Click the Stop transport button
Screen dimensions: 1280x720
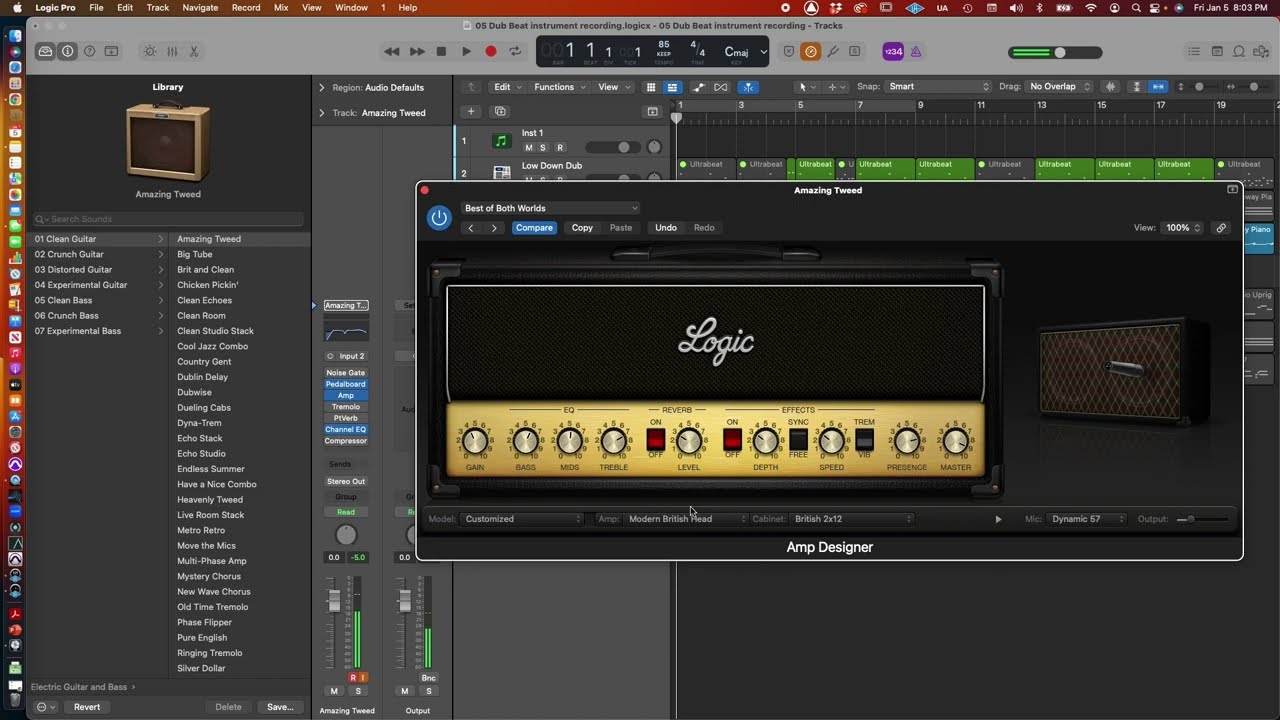(x=441, y=51)
